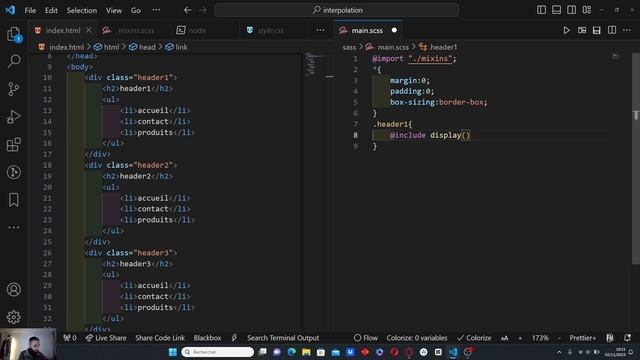Click the unsaved dot on main.scss tab
Image resolution: width=640 pixels, height=360 pixels.
click(x=394, y=30)
